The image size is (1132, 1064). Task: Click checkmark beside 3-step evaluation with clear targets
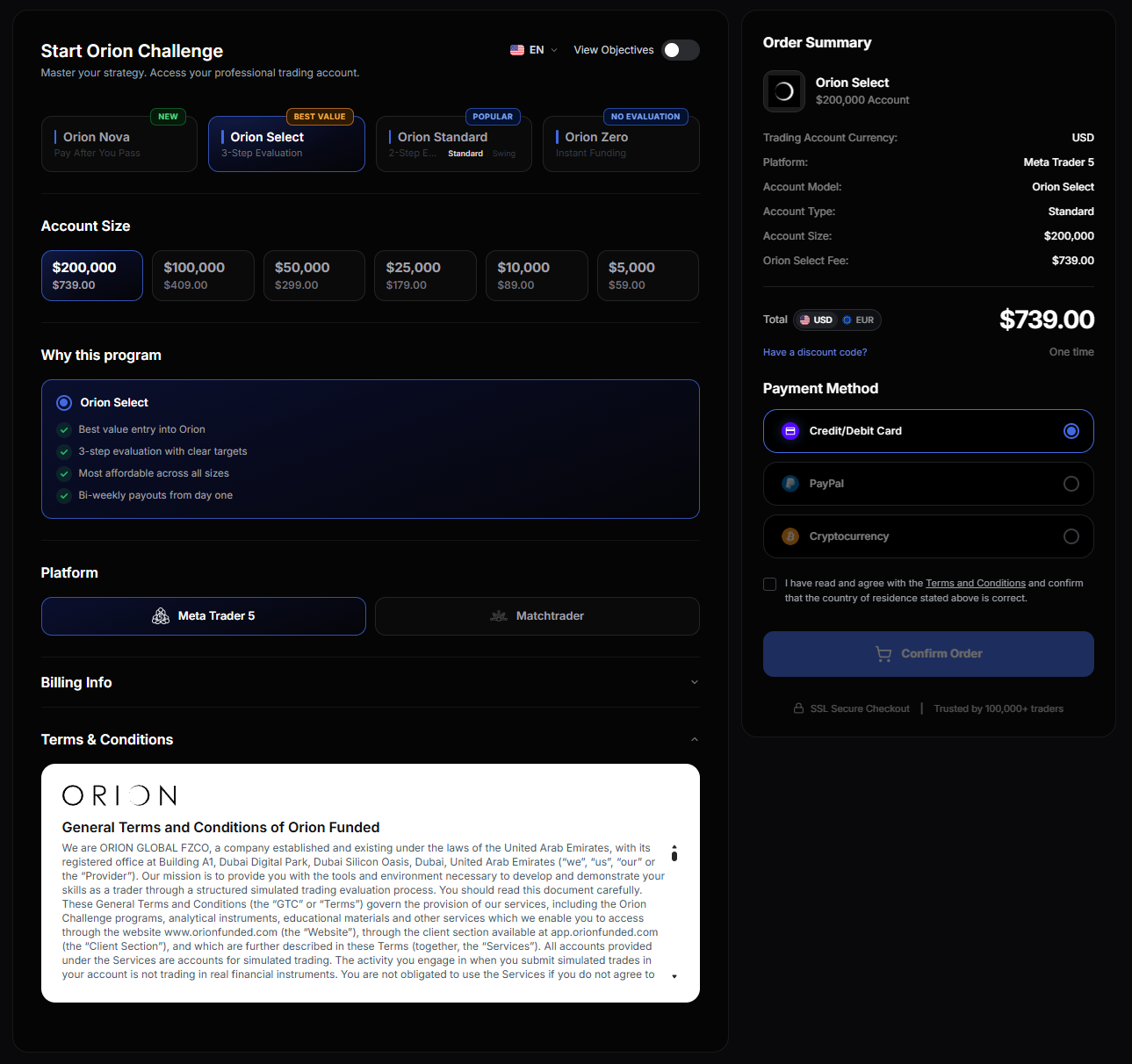click(x=64, y=452)
